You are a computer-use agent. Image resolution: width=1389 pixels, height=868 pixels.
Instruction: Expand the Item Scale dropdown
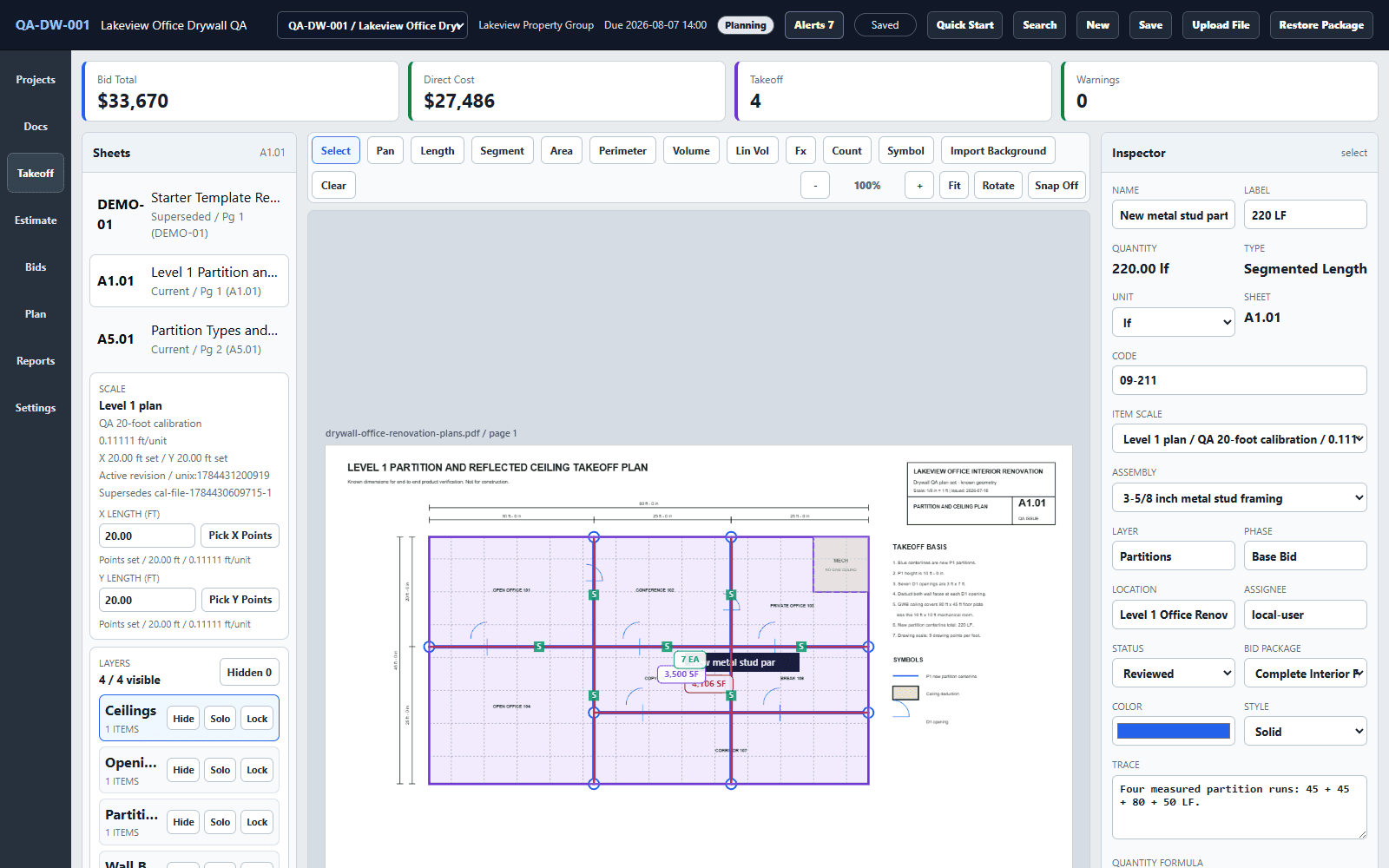point(1240,439)
